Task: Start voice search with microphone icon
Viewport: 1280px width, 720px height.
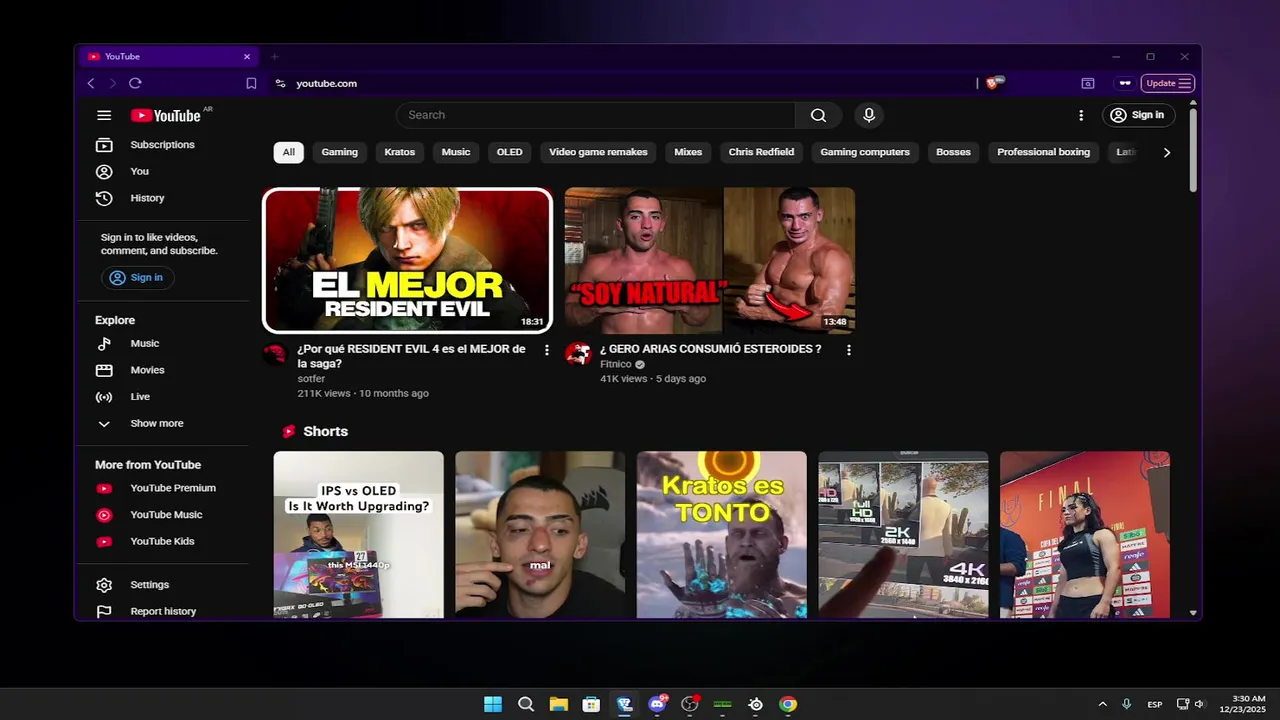Action: point(869,115)
